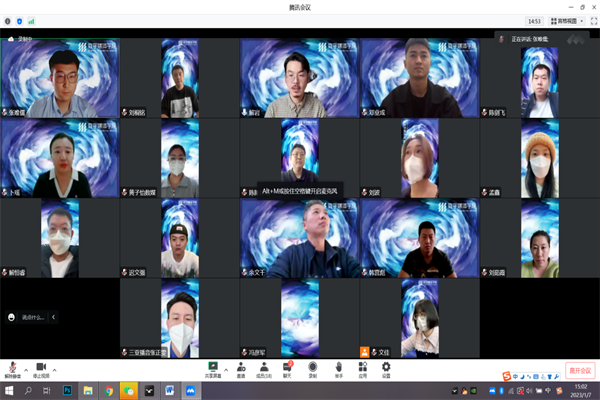Screen dimensions: 600x400
Task: Open Photoshop from the taskbar
Action: pyautogui.click(x=67, y=391)
